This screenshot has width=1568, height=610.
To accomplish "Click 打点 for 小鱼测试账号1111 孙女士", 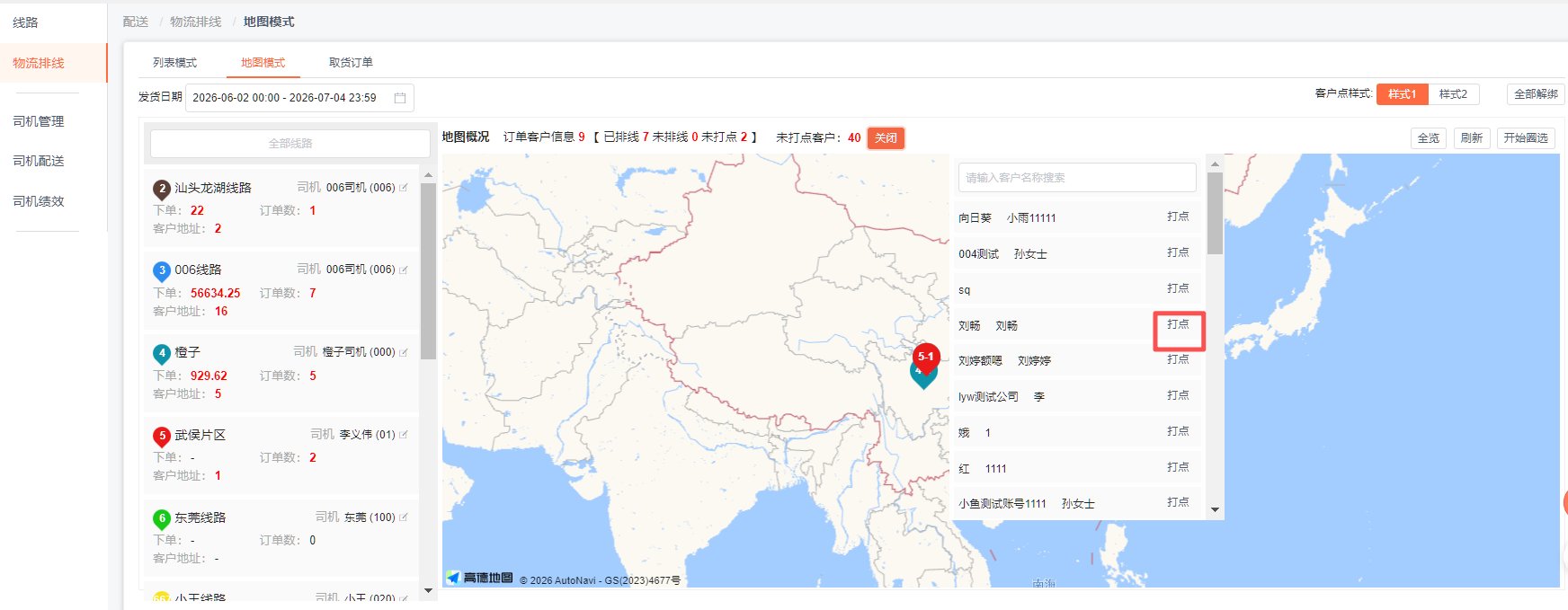I will point(1178,502).
